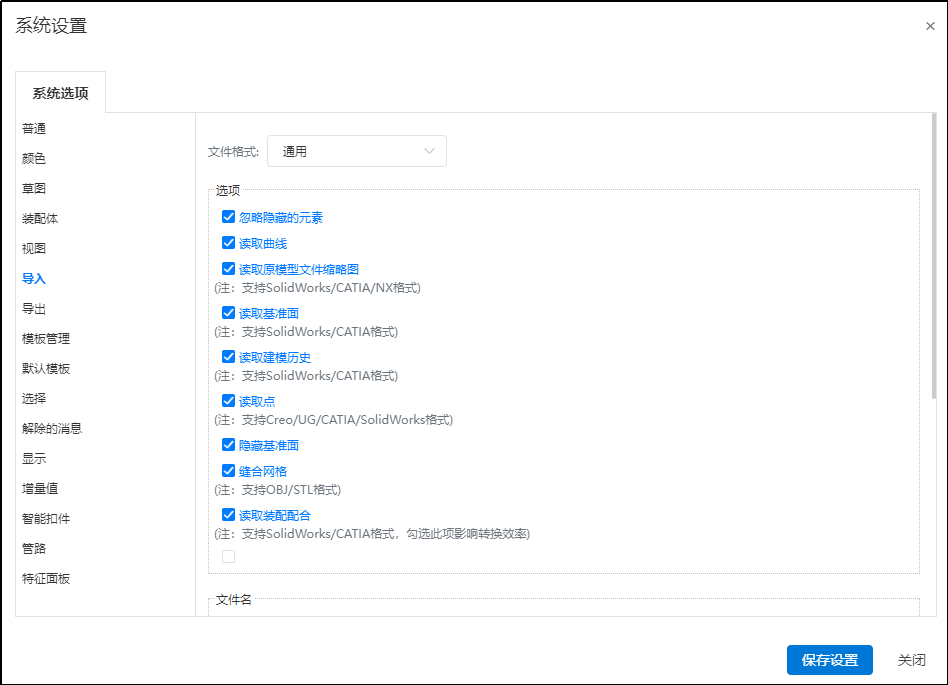Click the 关闭 button
The height and width of the screenshot is (685, 948).
point(911,660)
